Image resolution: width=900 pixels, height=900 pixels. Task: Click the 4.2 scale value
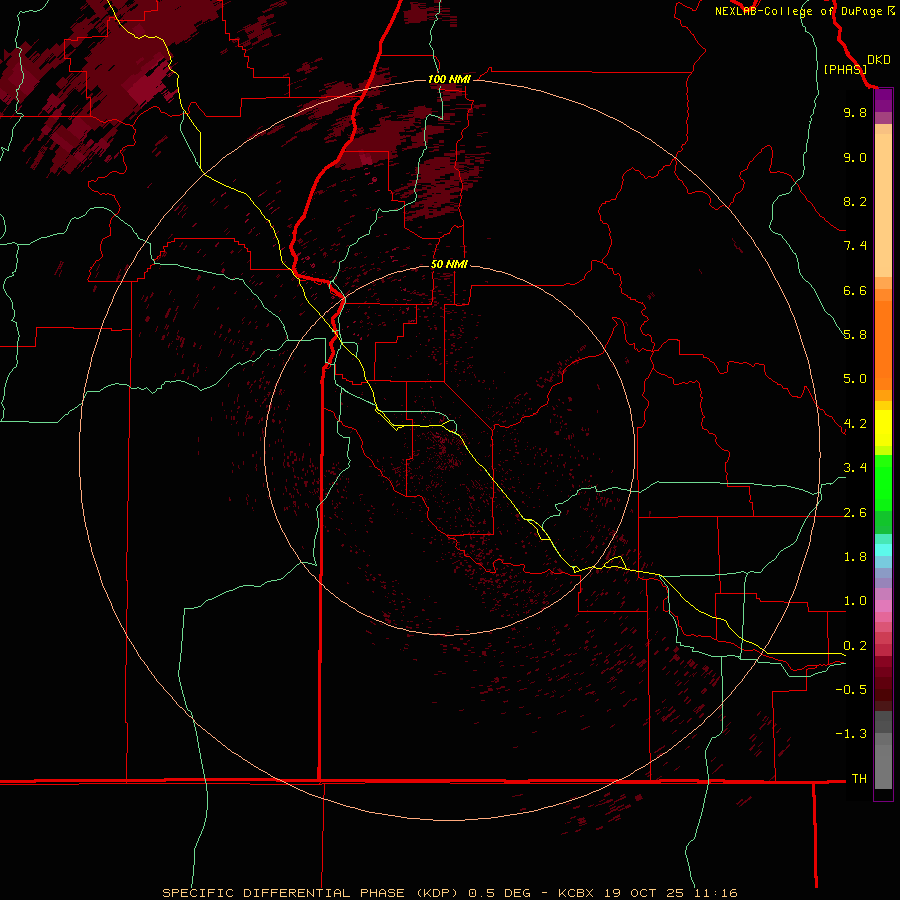click(855, 424)
